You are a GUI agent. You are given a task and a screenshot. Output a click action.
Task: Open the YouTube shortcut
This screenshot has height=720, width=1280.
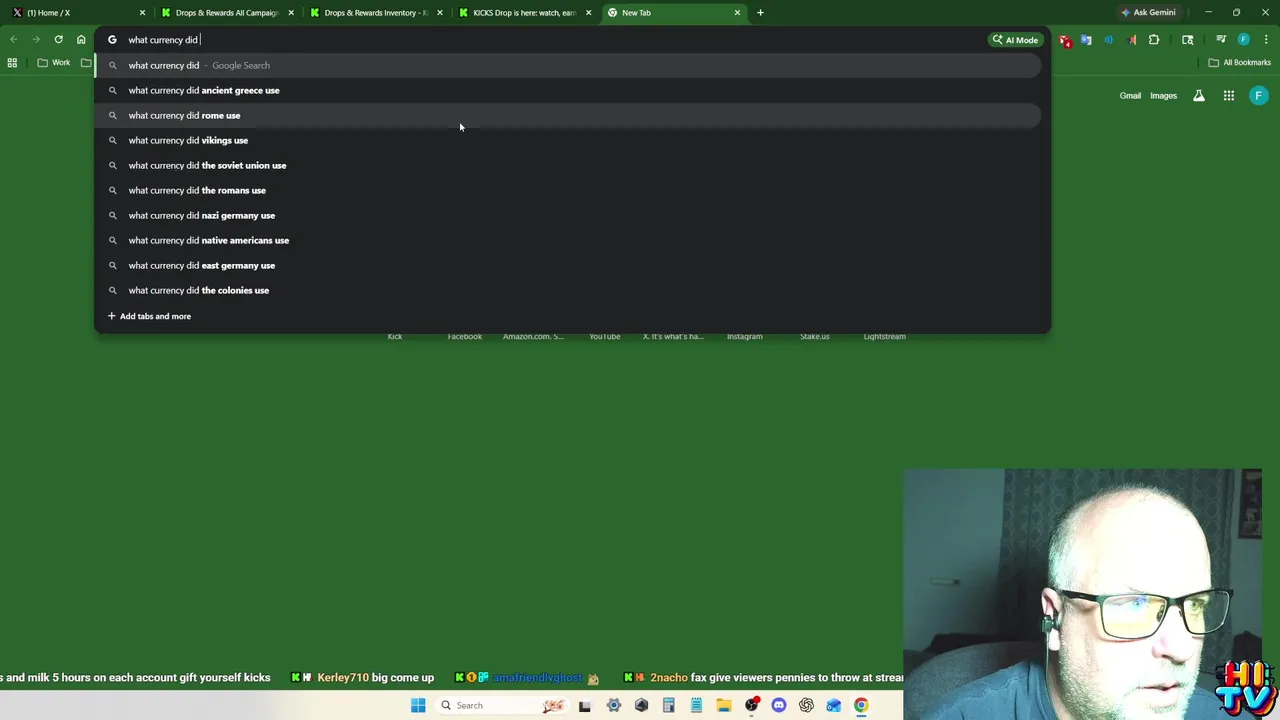coord(604,336)
